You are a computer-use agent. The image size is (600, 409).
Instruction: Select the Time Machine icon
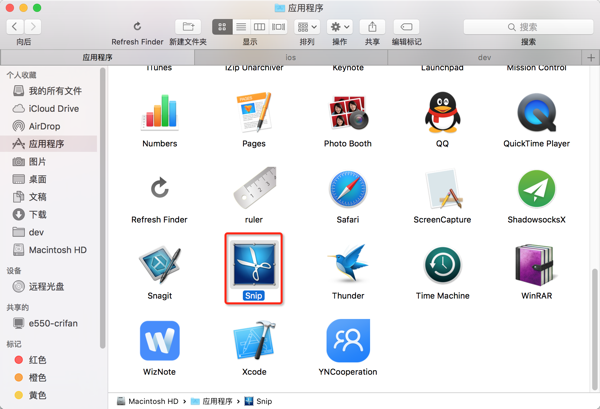(442, 265)
